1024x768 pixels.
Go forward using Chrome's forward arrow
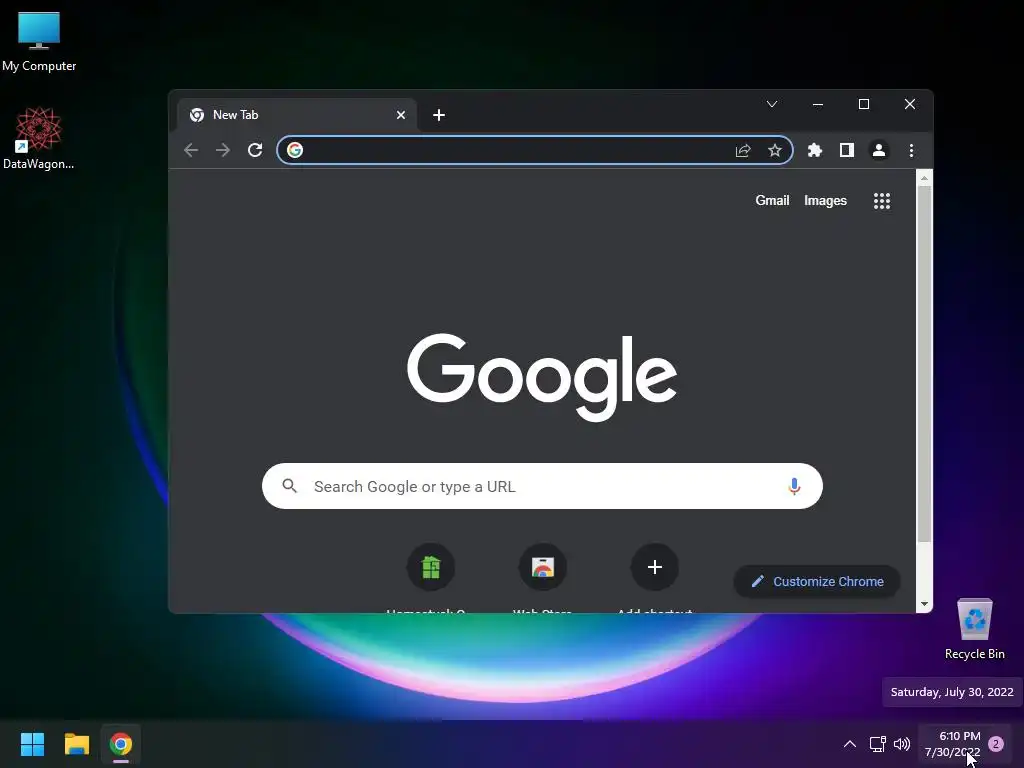click(x=223, y=150)
